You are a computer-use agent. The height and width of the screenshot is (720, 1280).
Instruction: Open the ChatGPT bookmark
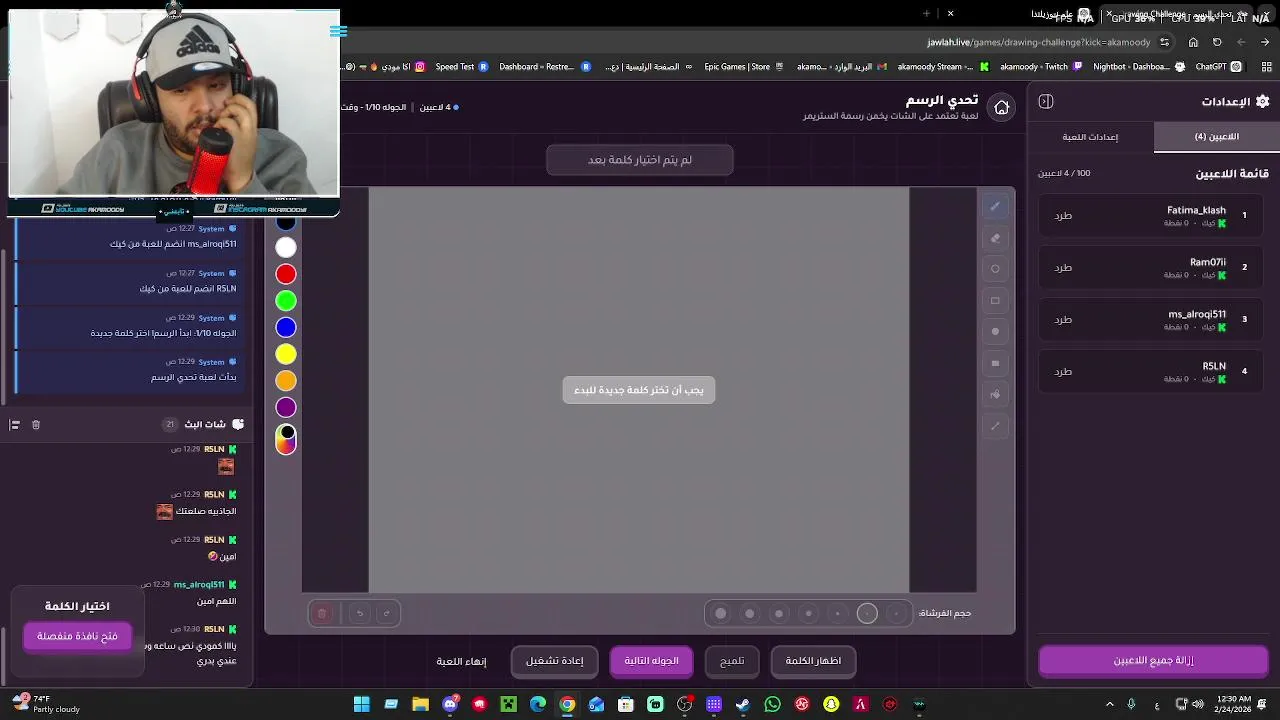1218,67
